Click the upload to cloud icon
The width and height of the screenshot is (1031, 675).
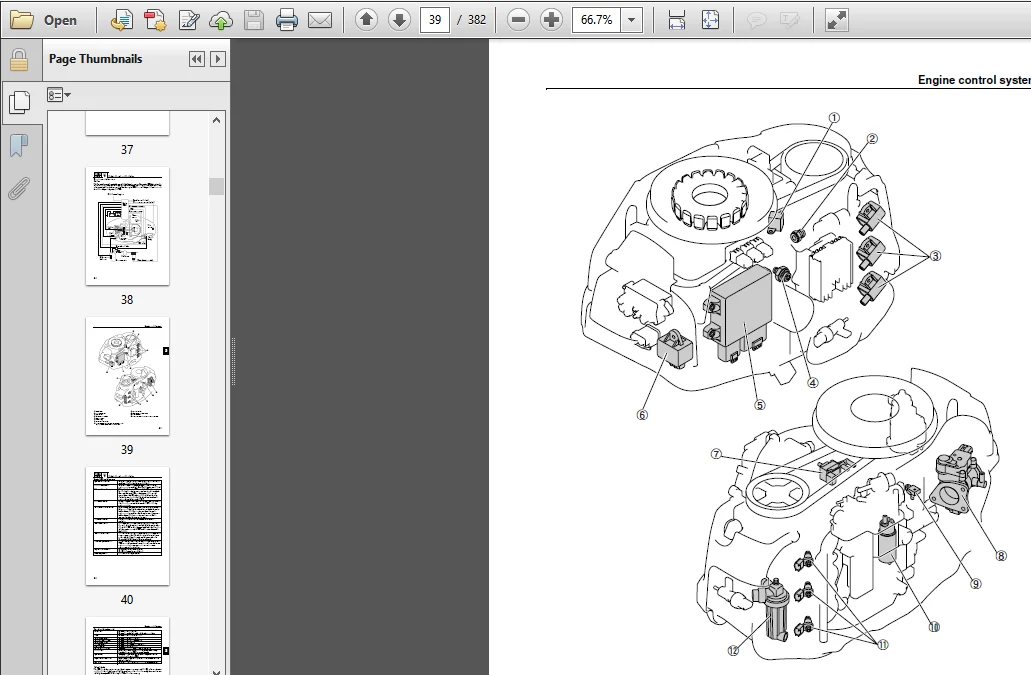(221, 20)
